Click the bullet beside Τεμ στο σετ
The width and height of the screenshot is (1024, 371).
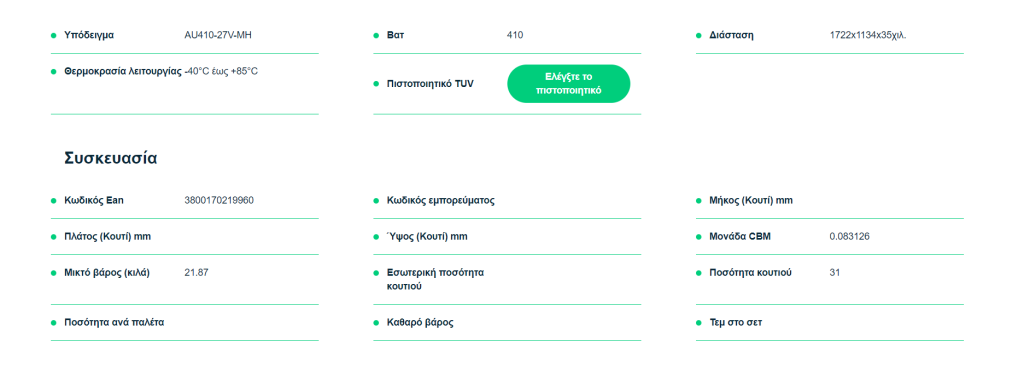point(698,323)
